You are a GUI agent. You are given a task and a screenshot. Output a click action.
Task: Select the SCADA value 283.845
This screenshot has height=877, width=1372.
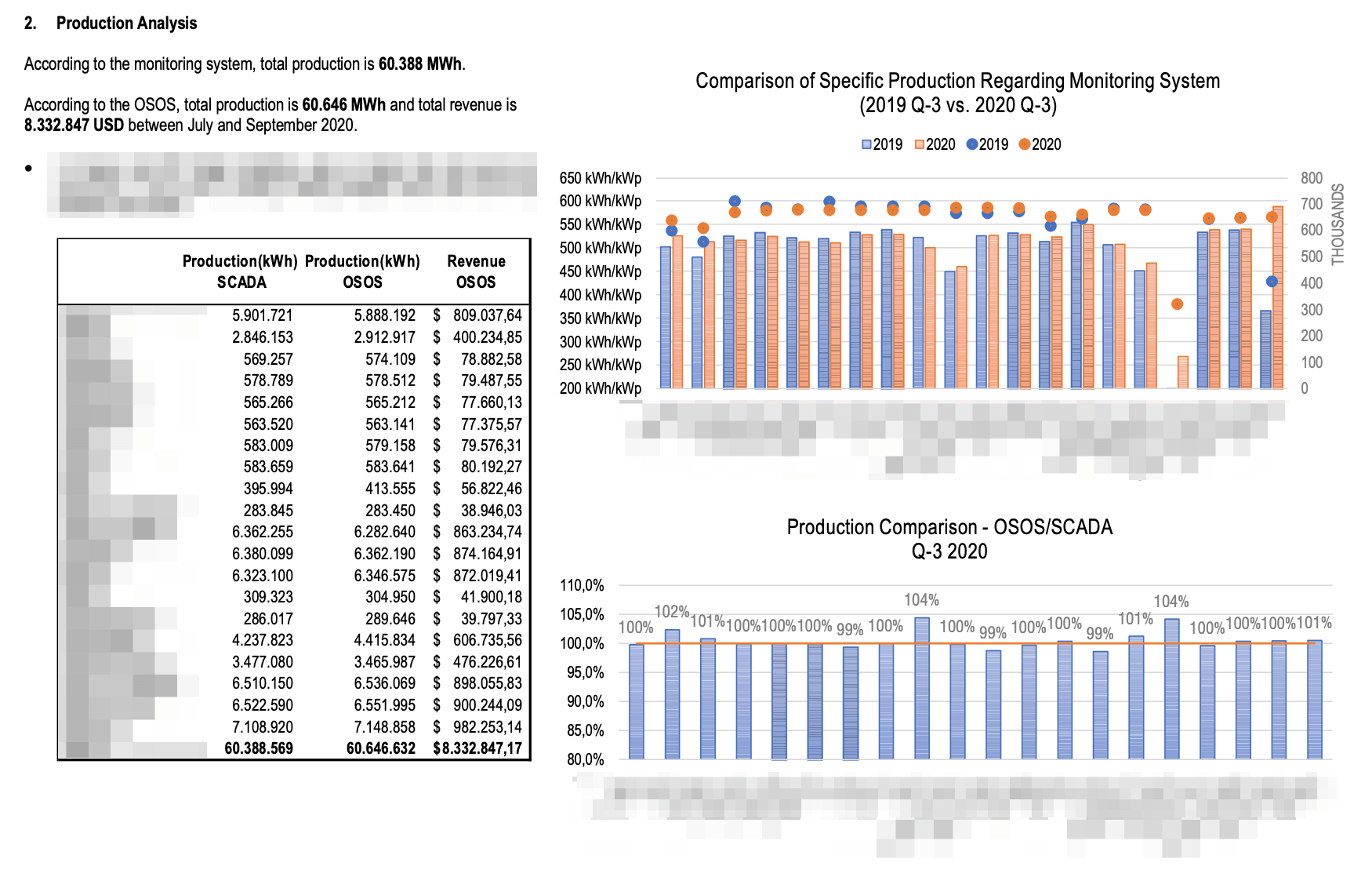pos(268,511)
